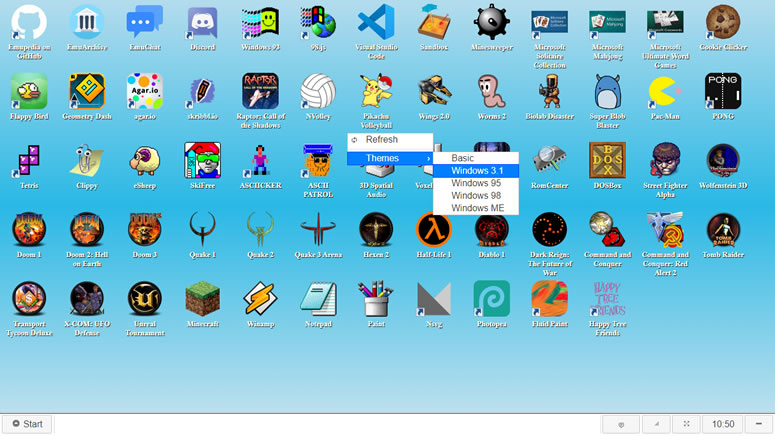The height and width of the screenshot is (436, 775).
Task: Toggle fullscreen from the taskbar tray
Action: [686, 424]
